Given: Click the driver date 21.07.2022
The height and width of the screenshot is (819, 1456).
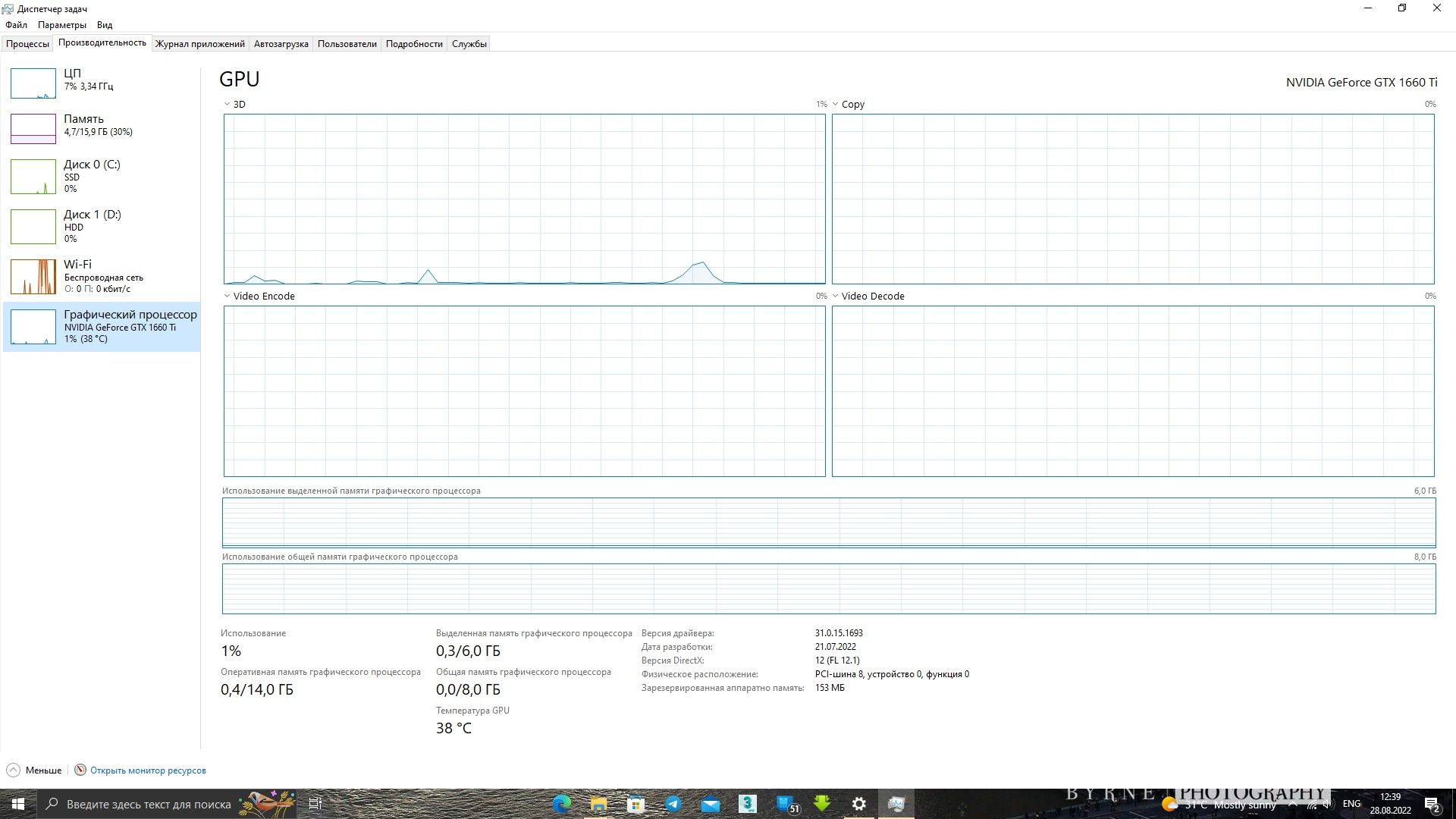Looking at the screenshot, I should point(836,647).
